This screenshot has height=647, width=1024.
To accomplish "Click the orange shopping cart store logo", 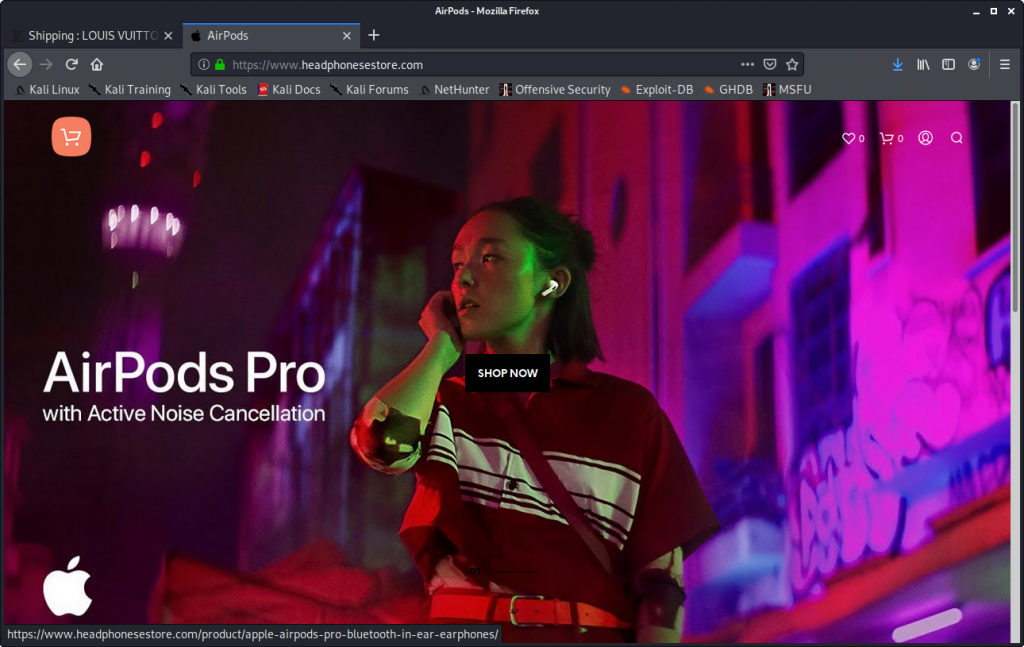I will pos(71,136).
